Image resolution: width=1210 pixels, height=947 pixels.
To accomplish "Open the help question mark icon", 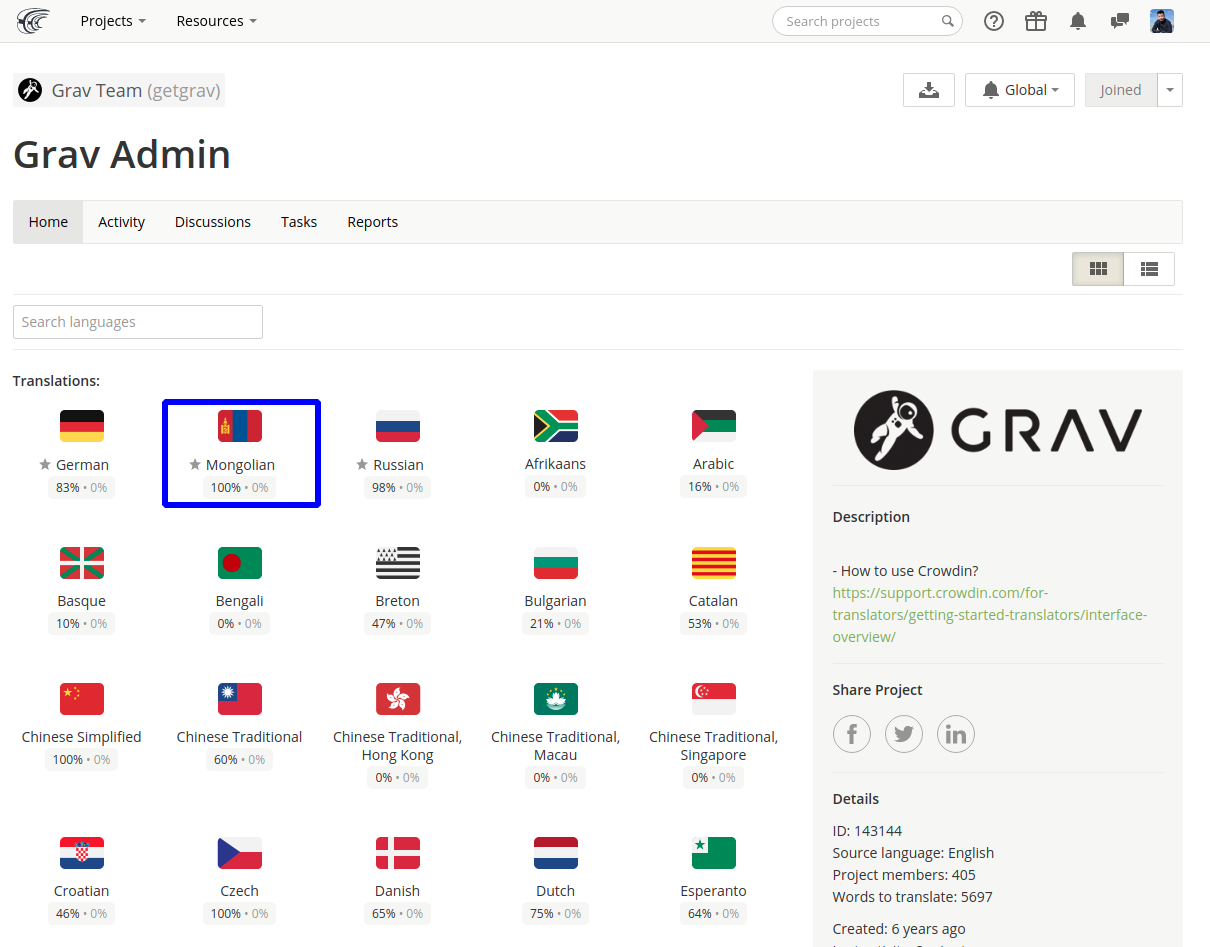I will click(x=994, y=21).
